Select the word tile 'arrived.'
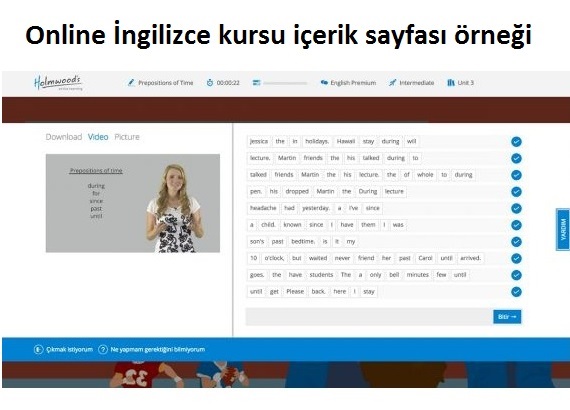This screenshot has width=570, height=410. [x=470, y=258]
